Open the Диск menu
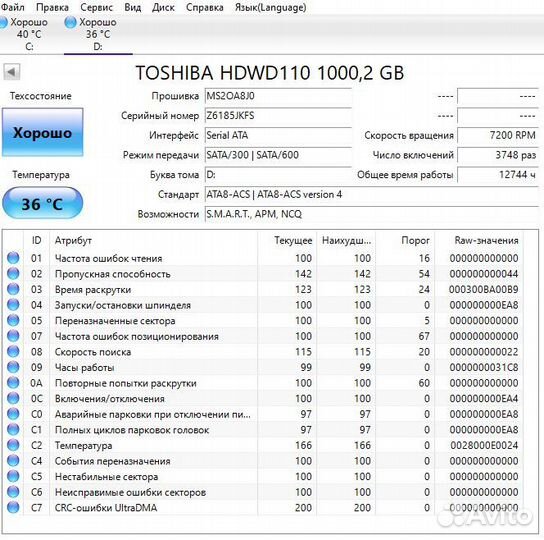Viewport: 544px width, 540px height. (163, 7)
